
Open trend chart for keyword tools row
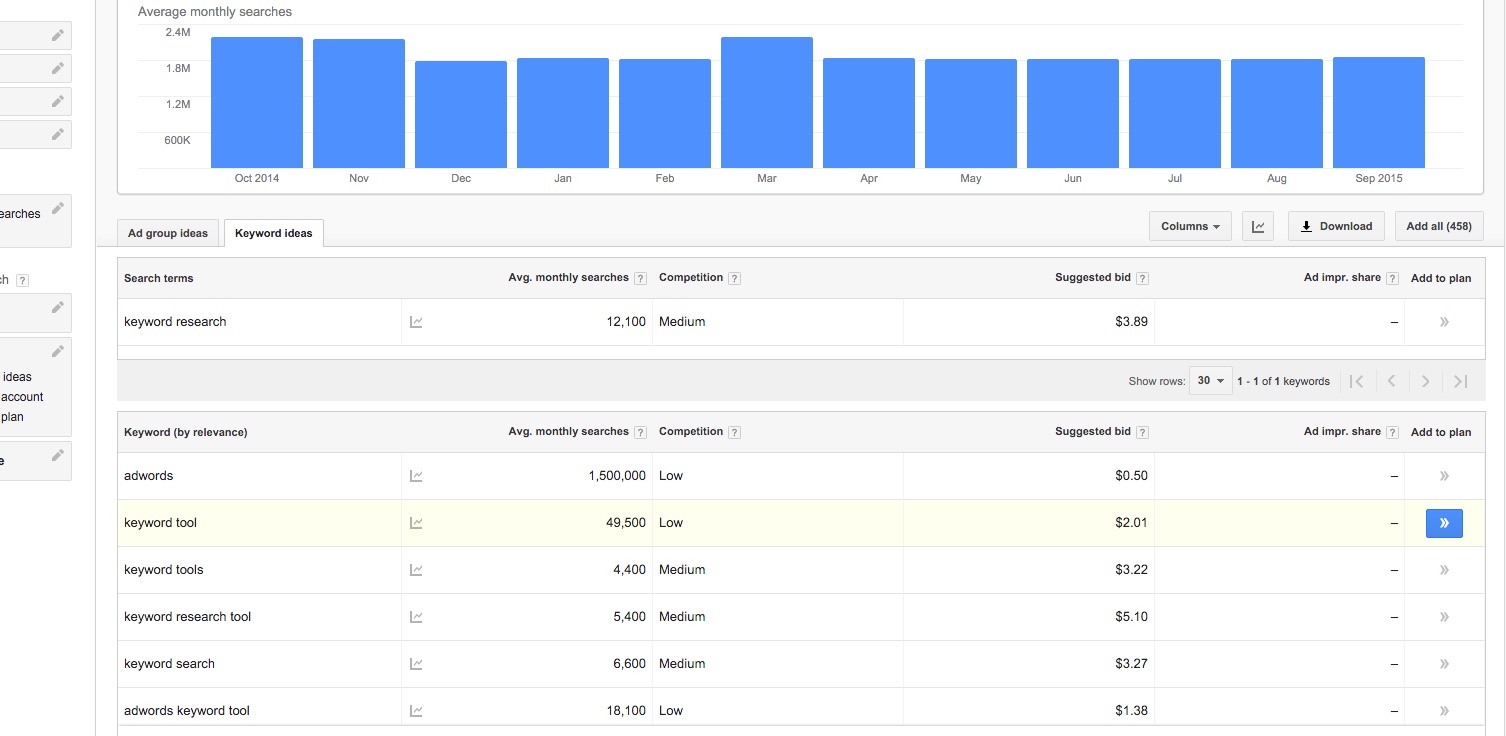(416, 570)
